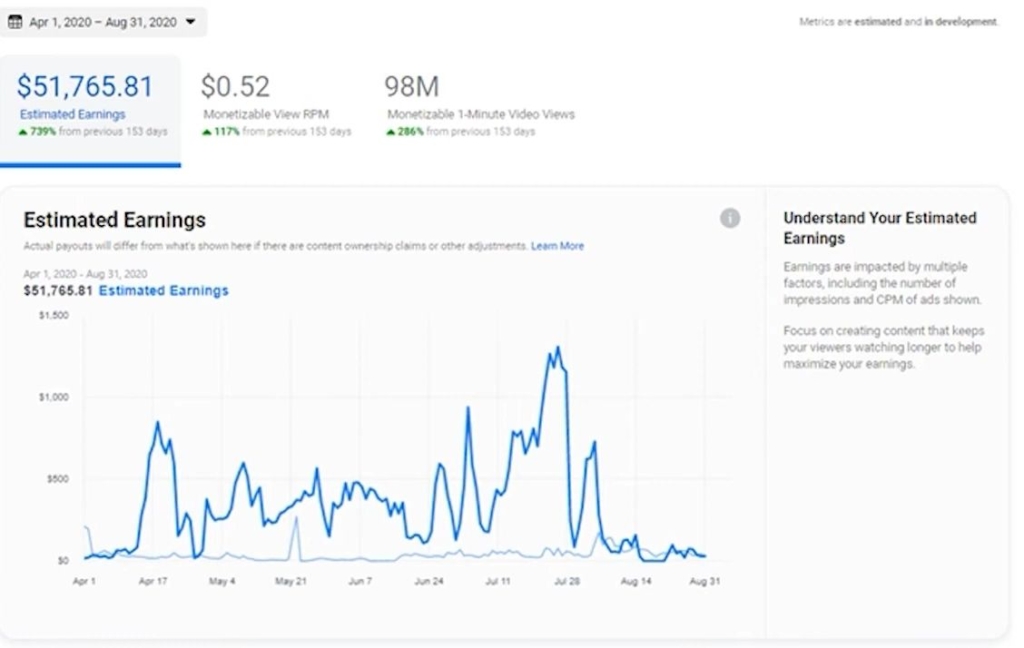Click the Jul 11 x-axis date label
The image size is (1024, 648).
tap(498, 581)
